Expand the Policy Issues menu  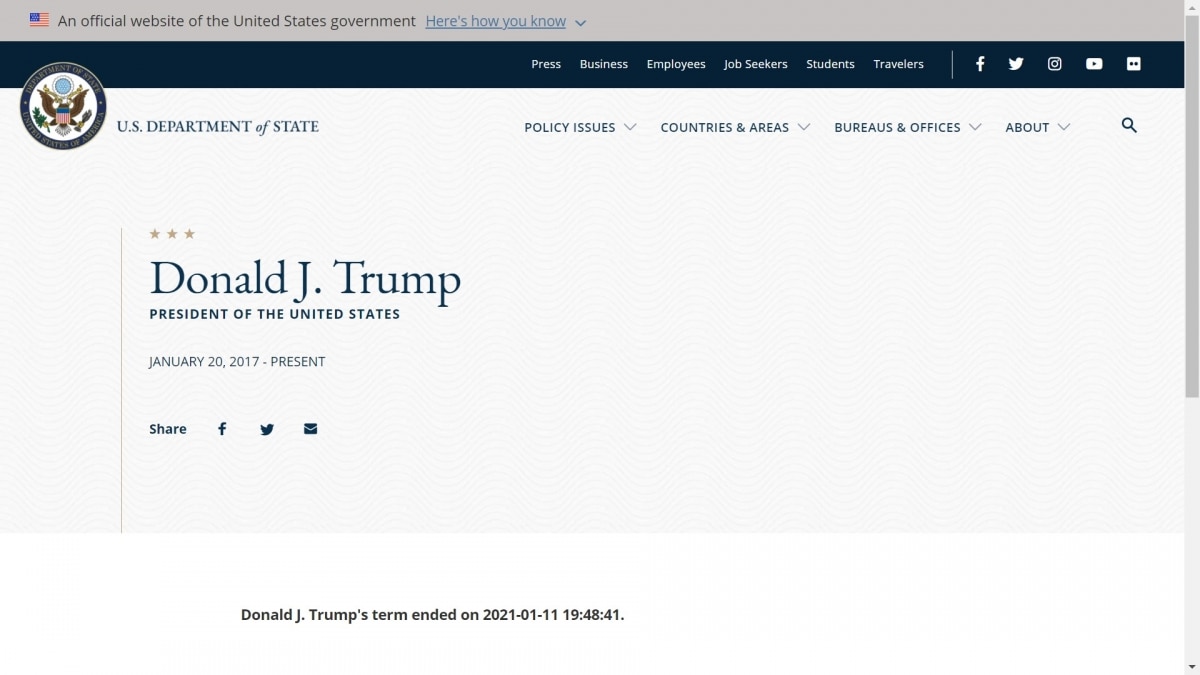coord(580,127)
